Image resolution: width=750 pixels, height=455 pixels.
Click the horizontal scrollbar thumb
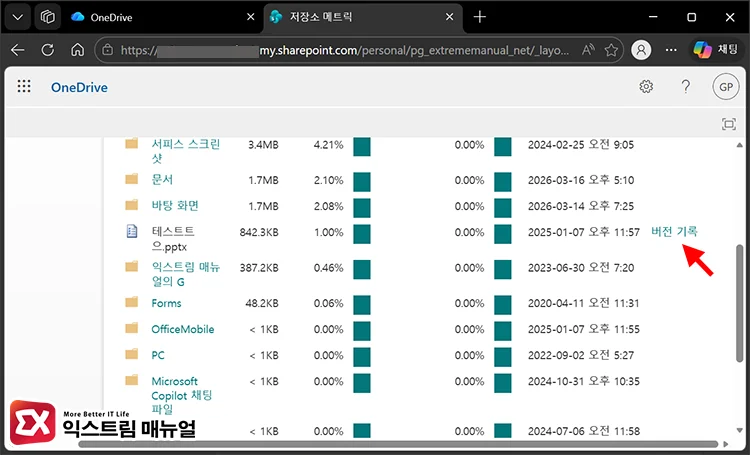[x=398, y=444]
